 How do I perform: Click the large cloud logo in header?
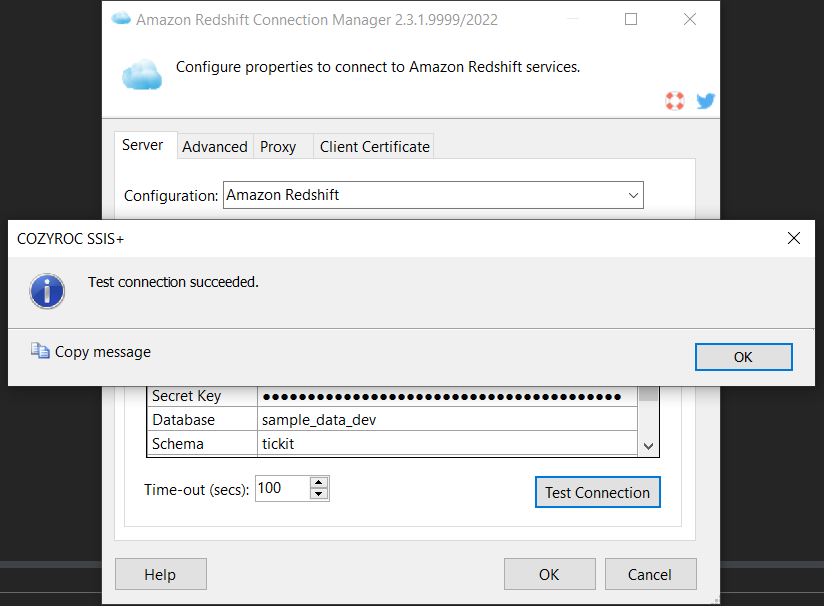pos(142,75)
